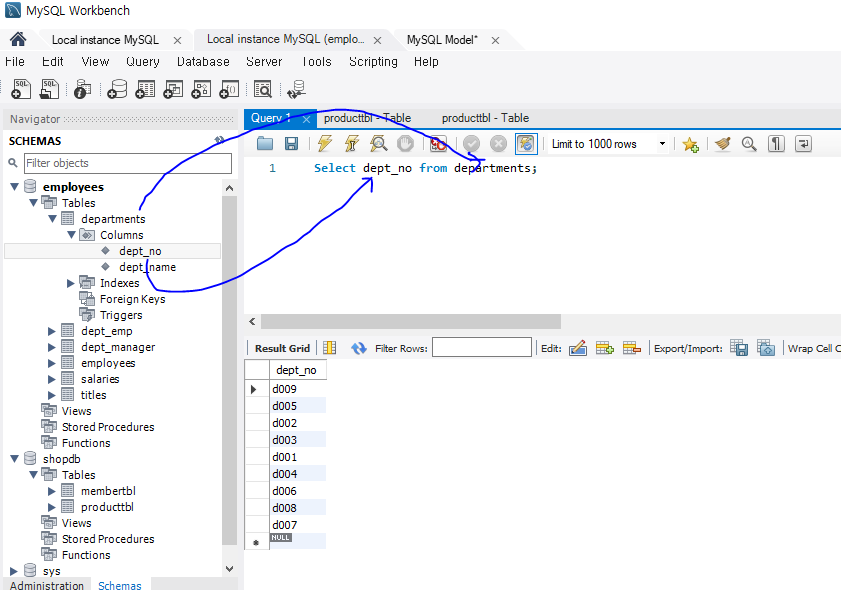Open a SQL script file icon
Viewport: 841px width, 590px height.
(49, 89)
